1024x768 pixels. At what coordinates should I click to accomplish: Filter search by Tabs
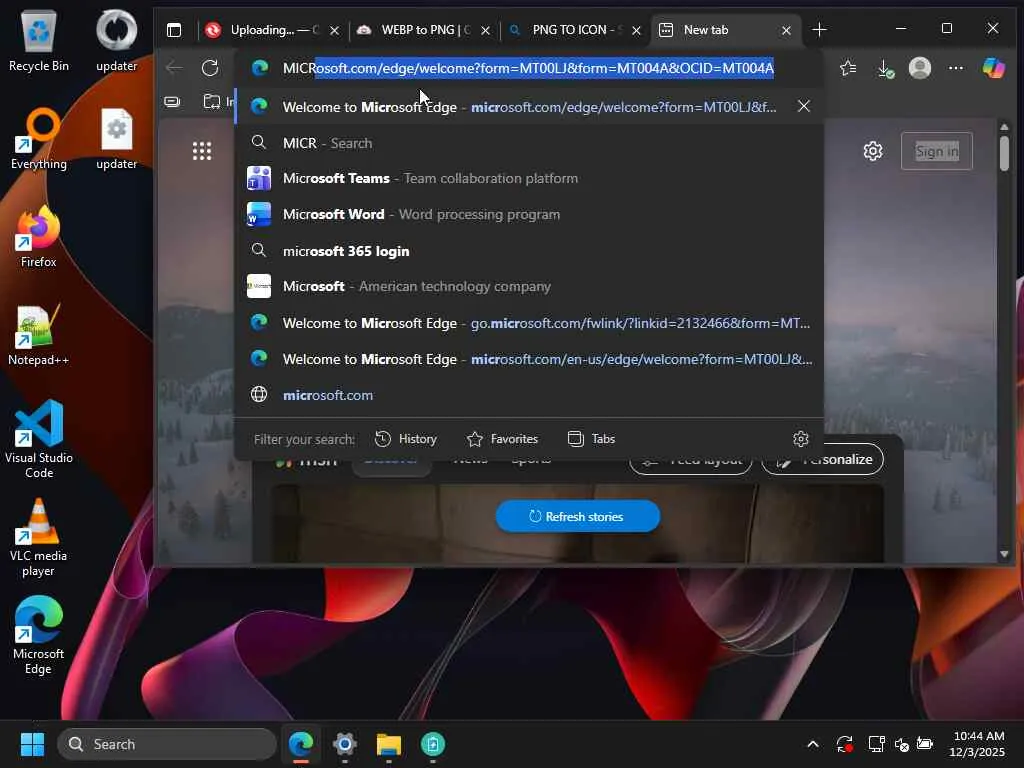click(591, 439)
